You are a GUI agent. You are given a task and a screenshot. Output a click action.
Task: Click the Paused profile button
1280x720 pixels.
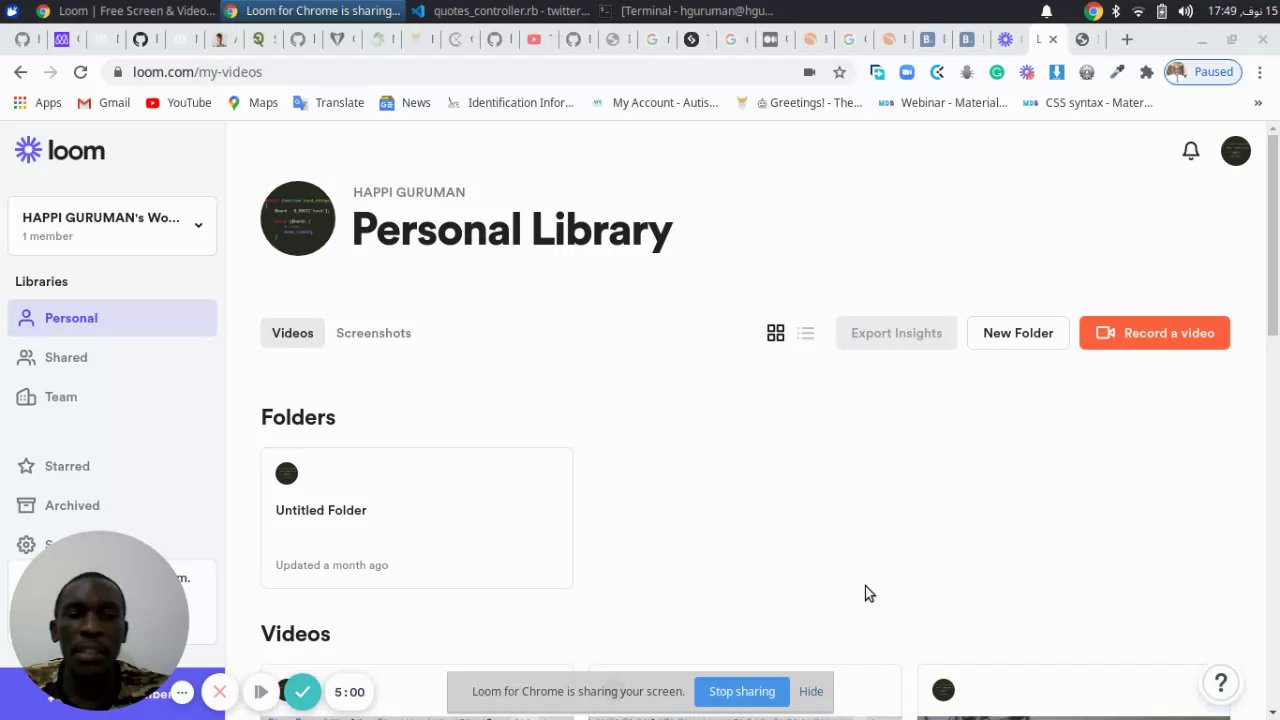pos(1203,72)
